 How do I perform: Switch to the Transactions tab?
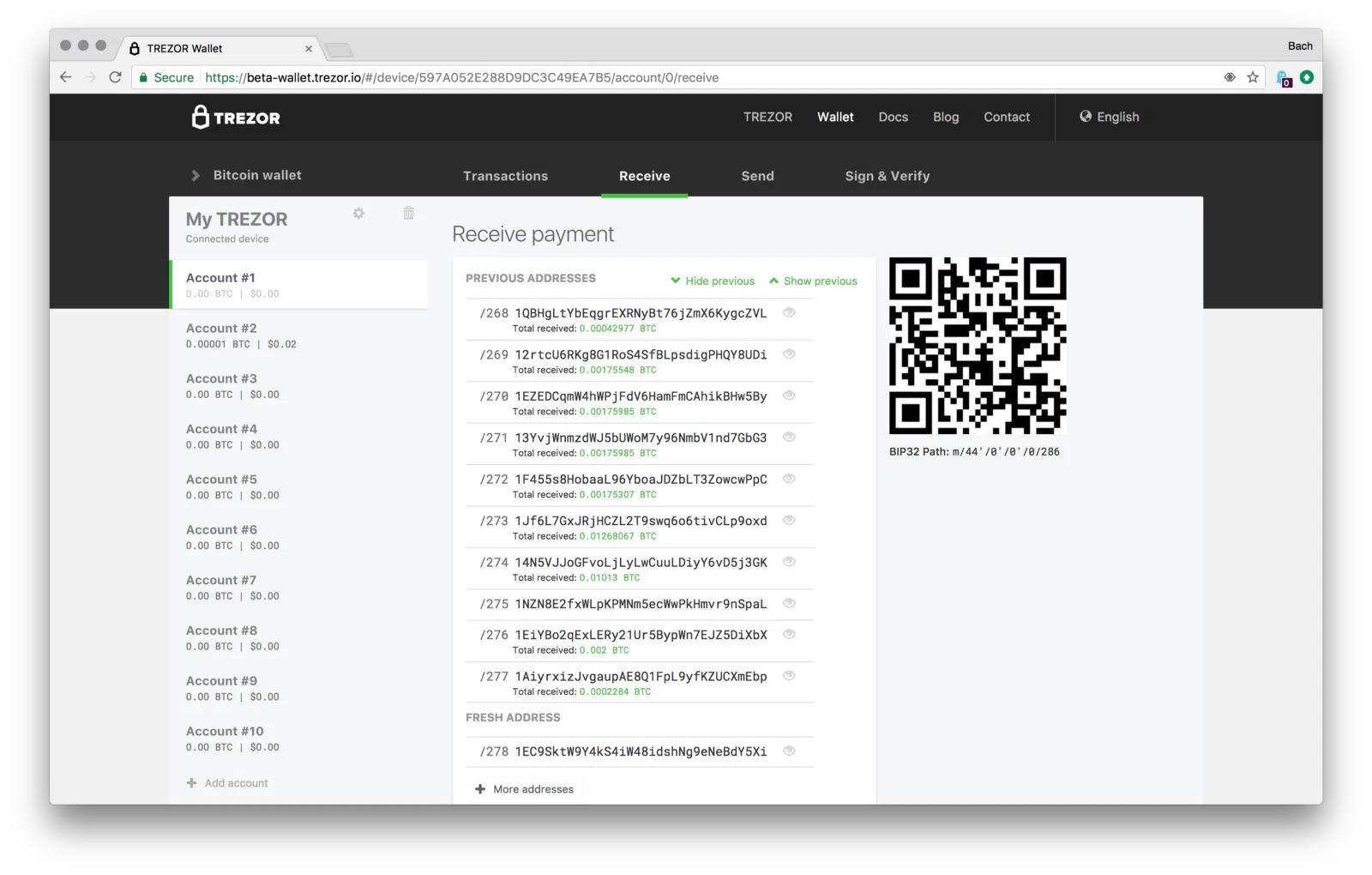505,176
